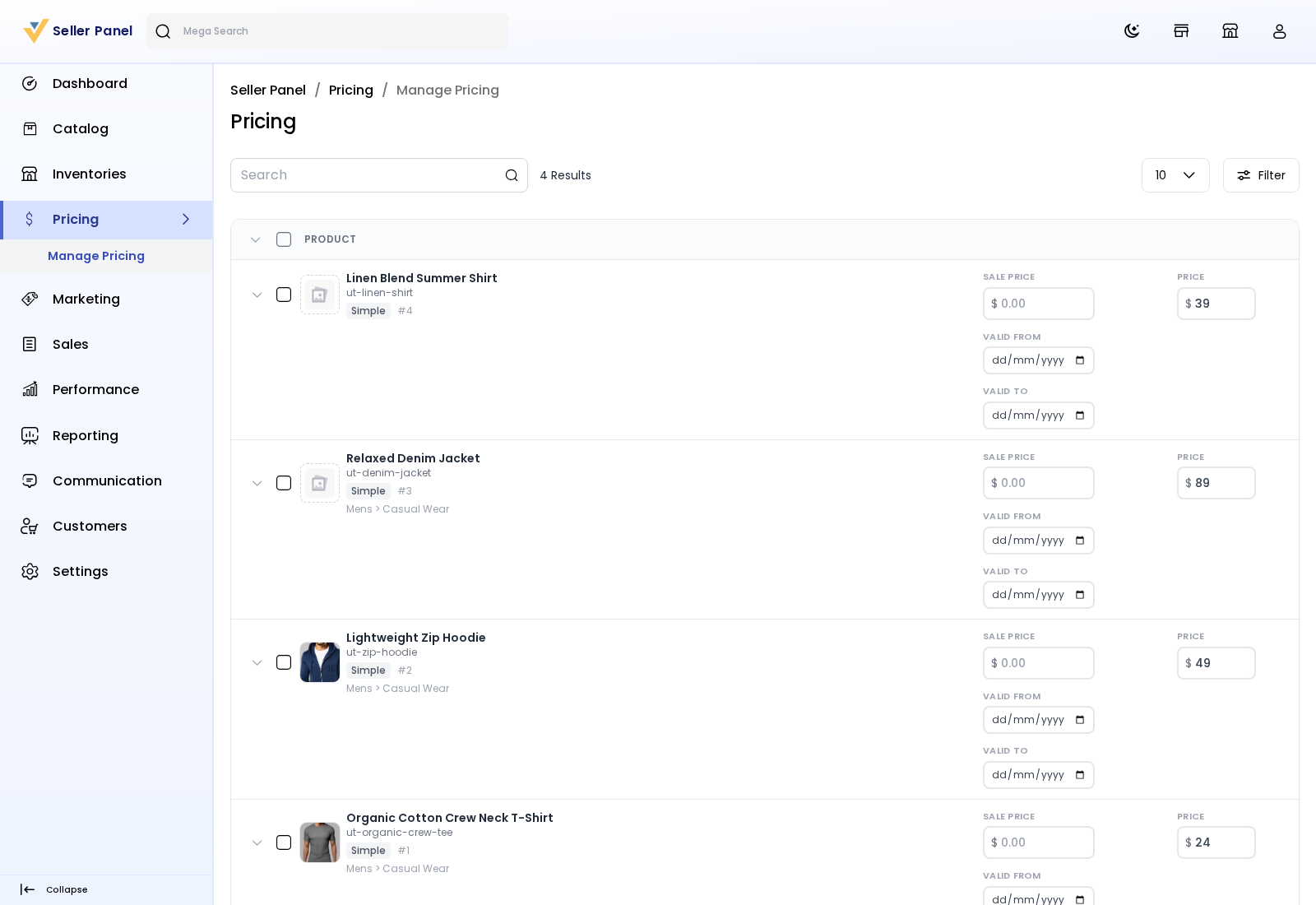Image resolution: width=1316 pixels, height=905 pixels.
Task: Click the search icon in product search box
Action: pos(512,175)
